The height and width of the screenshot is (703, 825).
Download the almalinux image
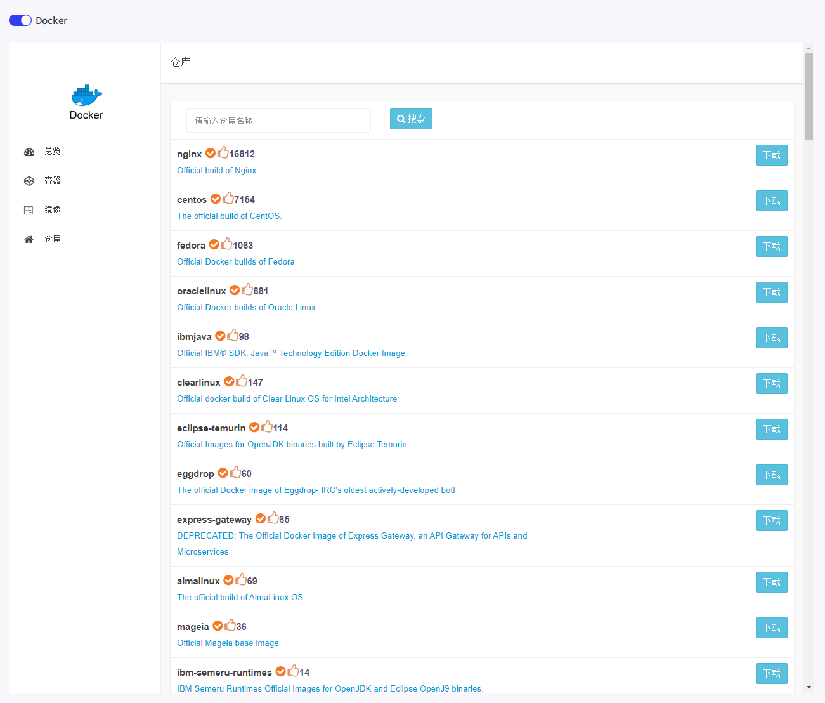pos(772,583)
